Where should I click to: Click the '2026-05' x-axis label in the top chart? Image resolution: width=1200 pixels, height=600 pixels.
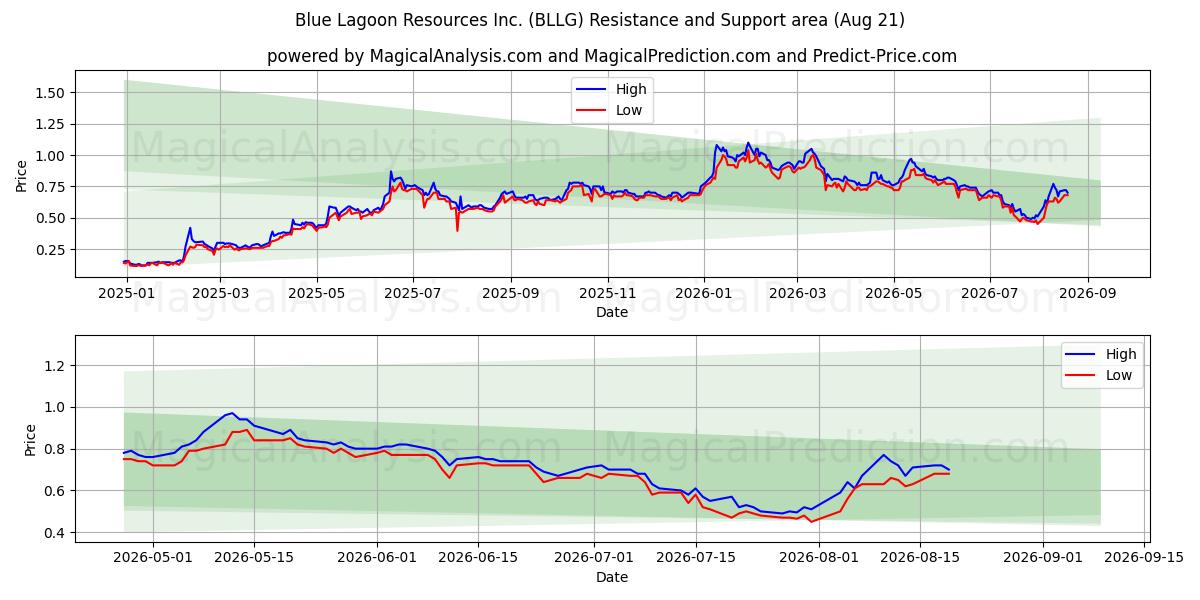pyautogui.click(x=894, y=294)
